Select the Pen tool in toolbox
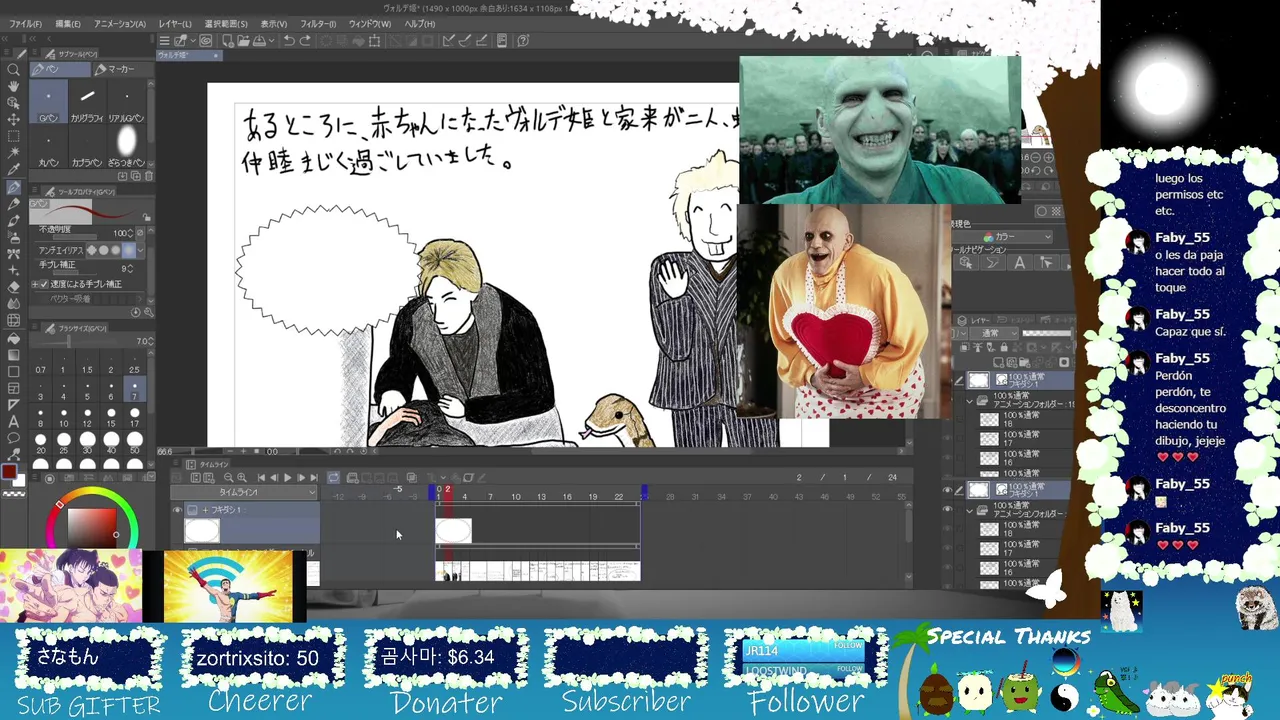1280x720 pixels. tap(13, 188)
